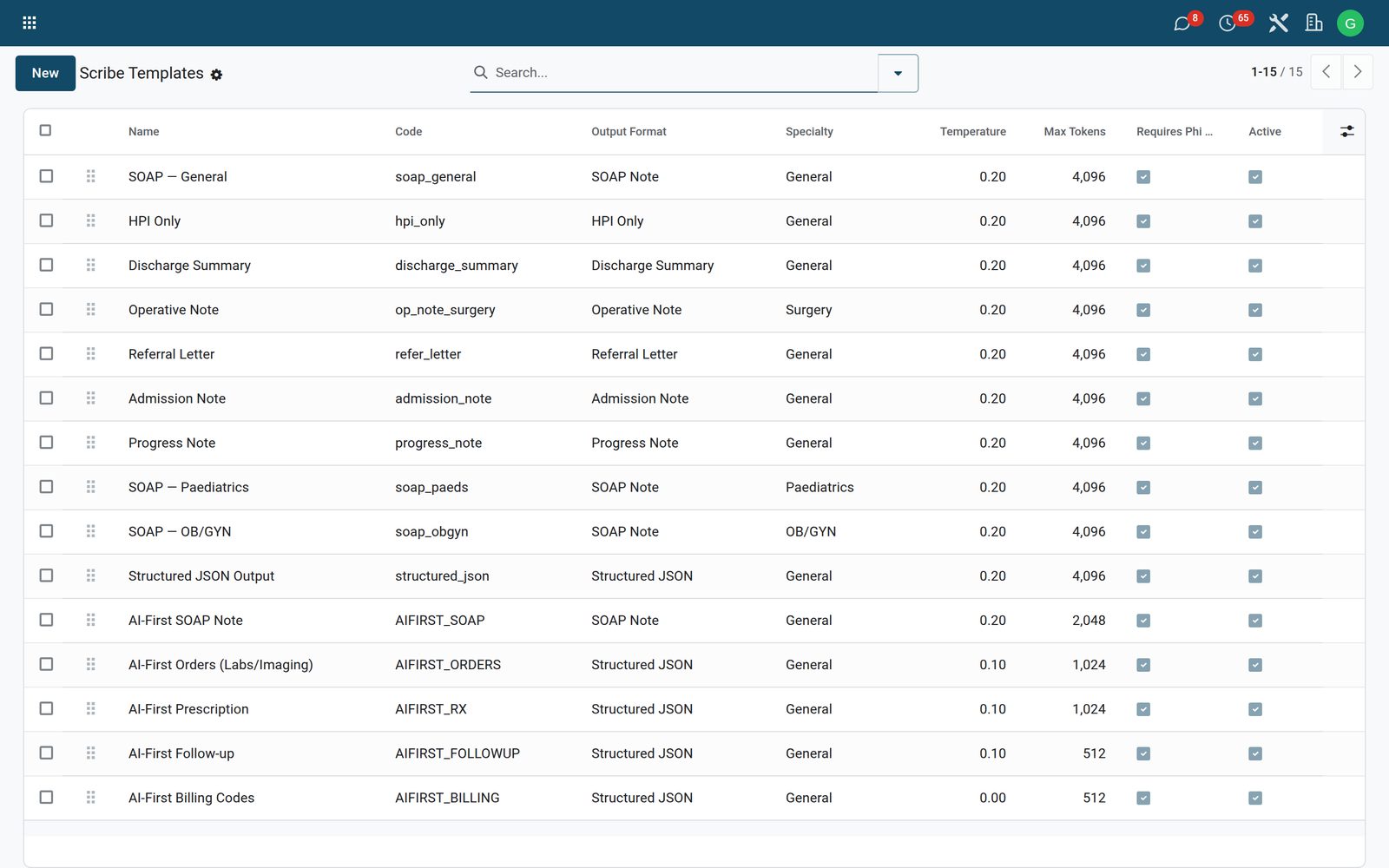Click the search magnifier icon
This screenshot has height=868, width=1389.
(x=480, y=72)
